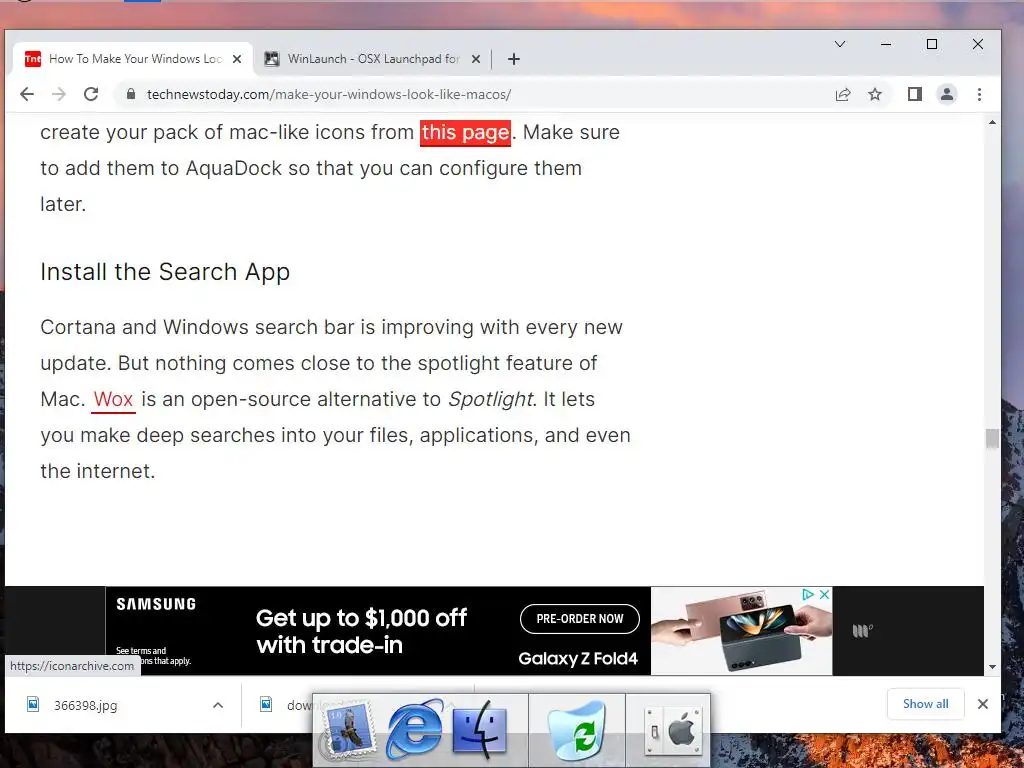This screenshot has width=1024, height=768.
Task: Open the user profile menu
Action: 947,94
